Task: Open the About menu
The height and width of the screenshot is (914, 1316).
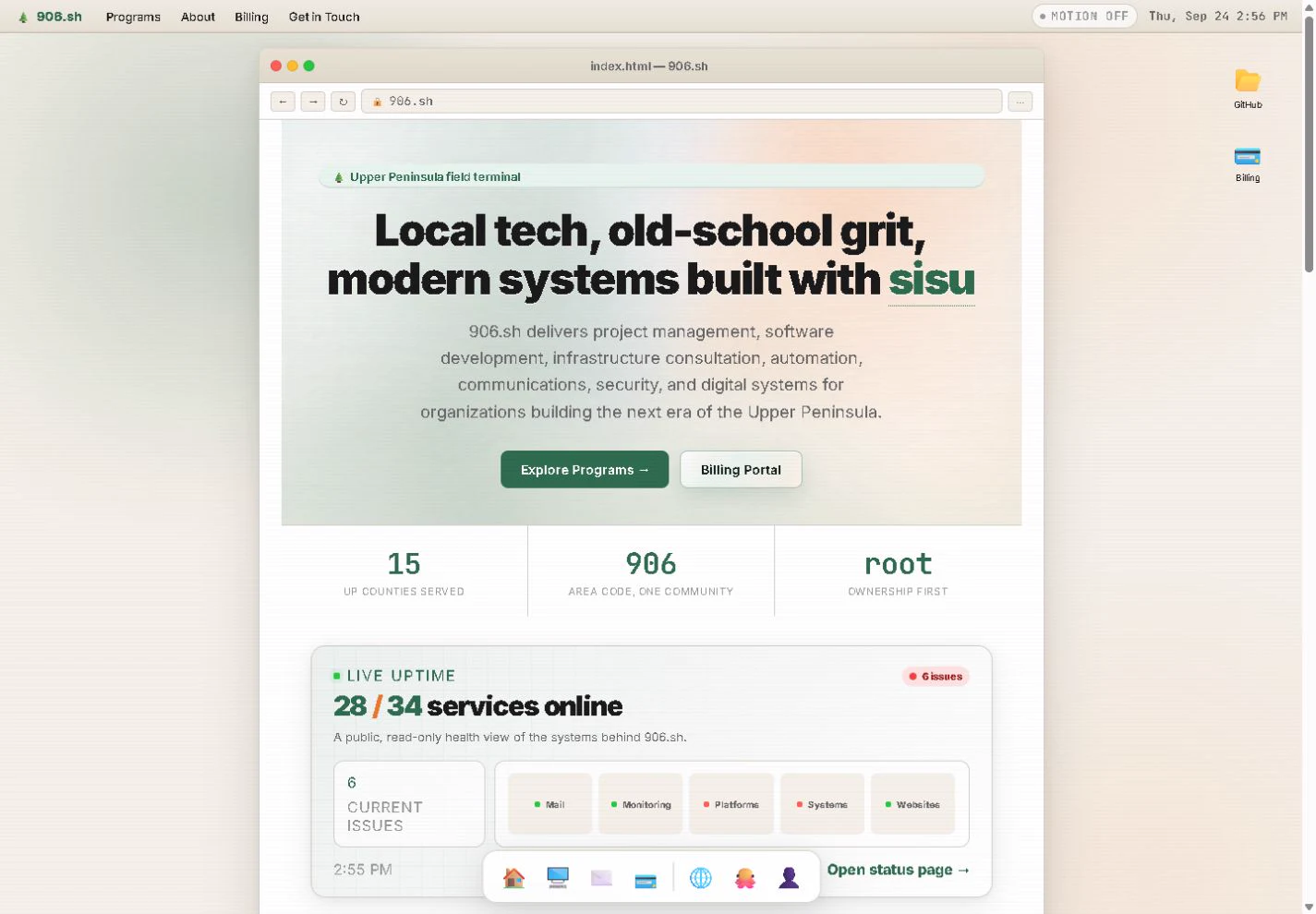Action: click(198, 17)
